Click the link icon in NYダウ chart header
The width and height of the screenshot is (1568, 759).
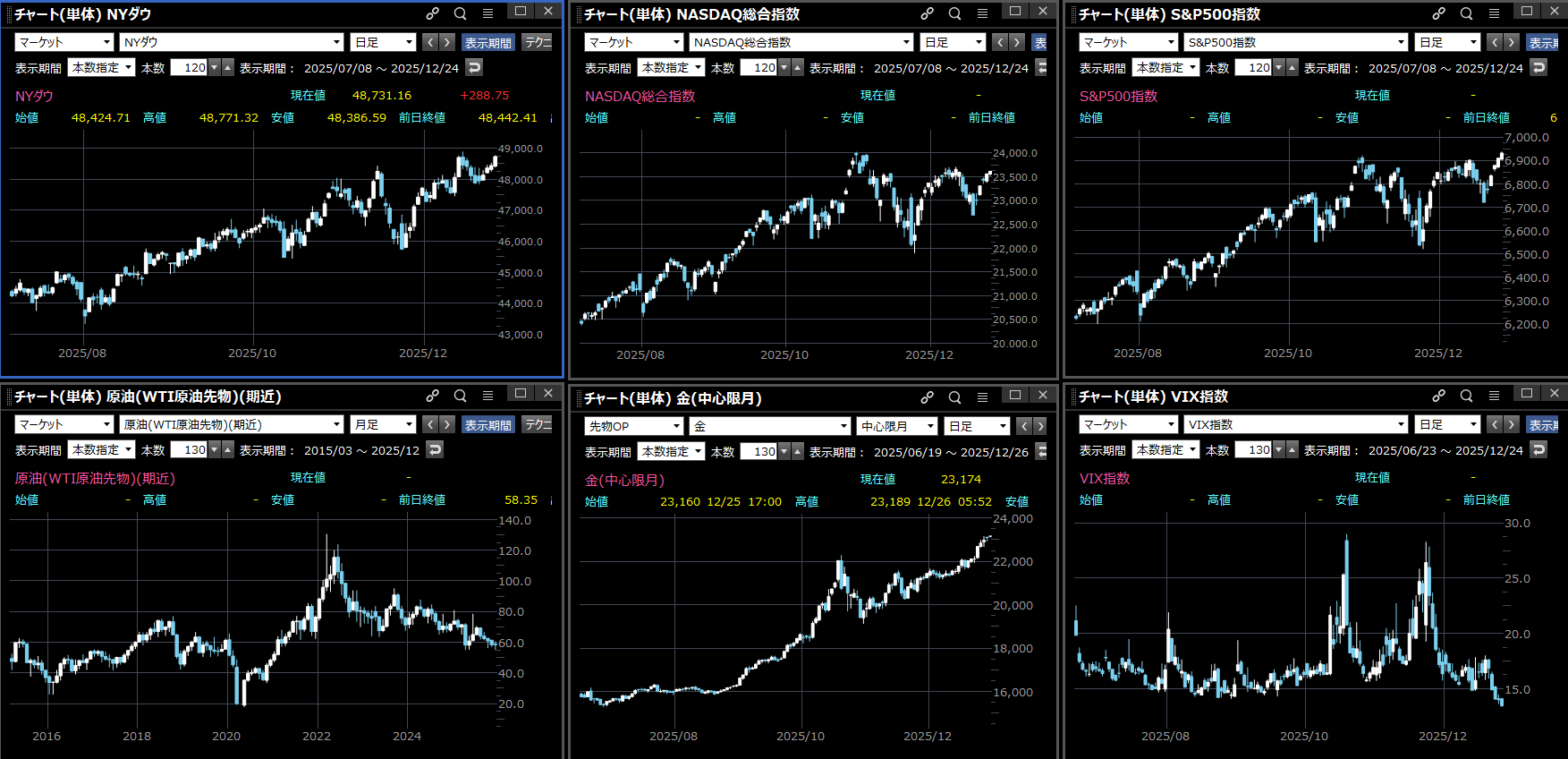432,13
